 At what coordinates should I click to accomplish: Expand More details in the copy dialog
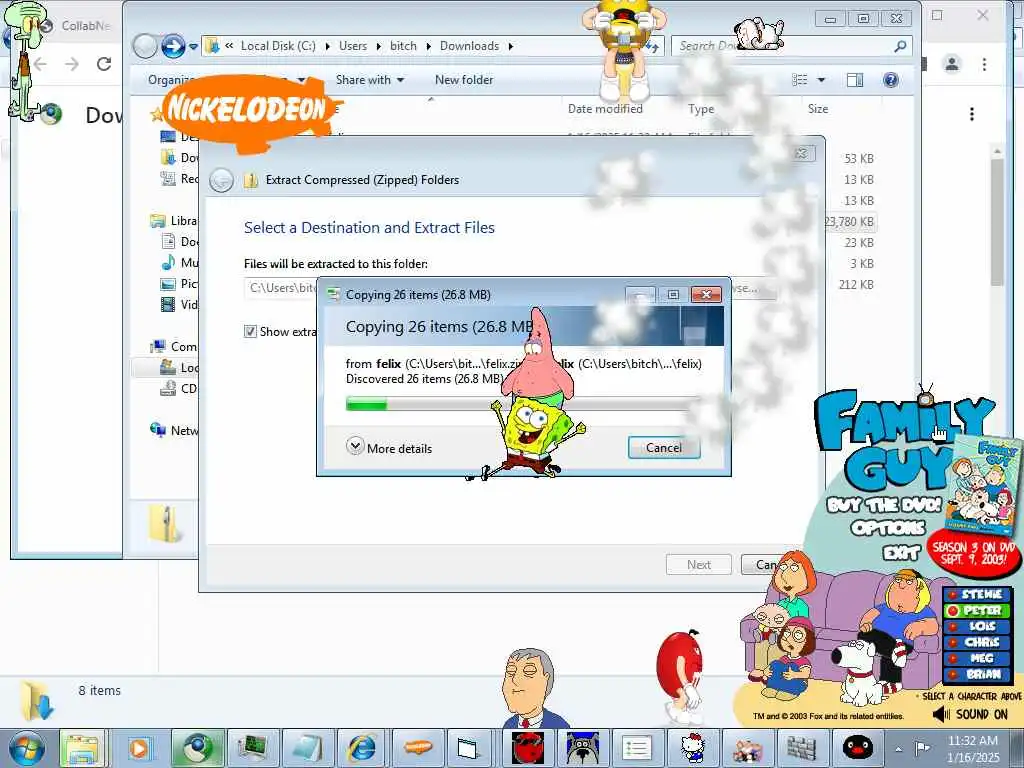click(389, 447)
